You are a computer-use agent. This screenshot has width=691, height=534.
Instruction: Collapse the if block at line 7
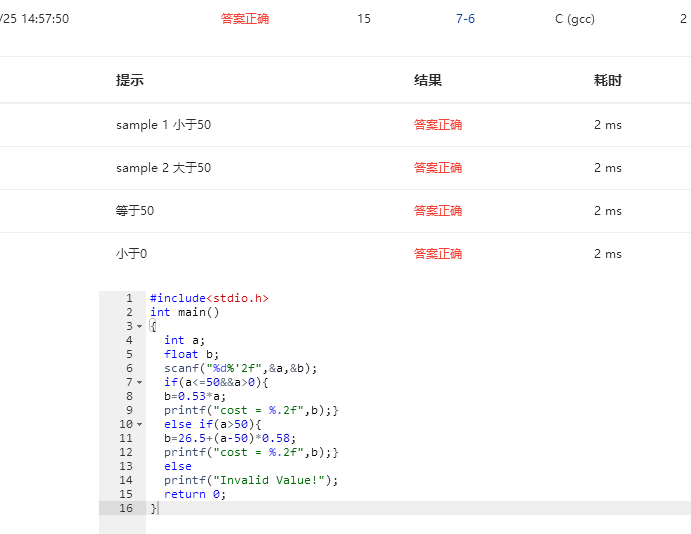pyautogui.click(x=139, y=382)
